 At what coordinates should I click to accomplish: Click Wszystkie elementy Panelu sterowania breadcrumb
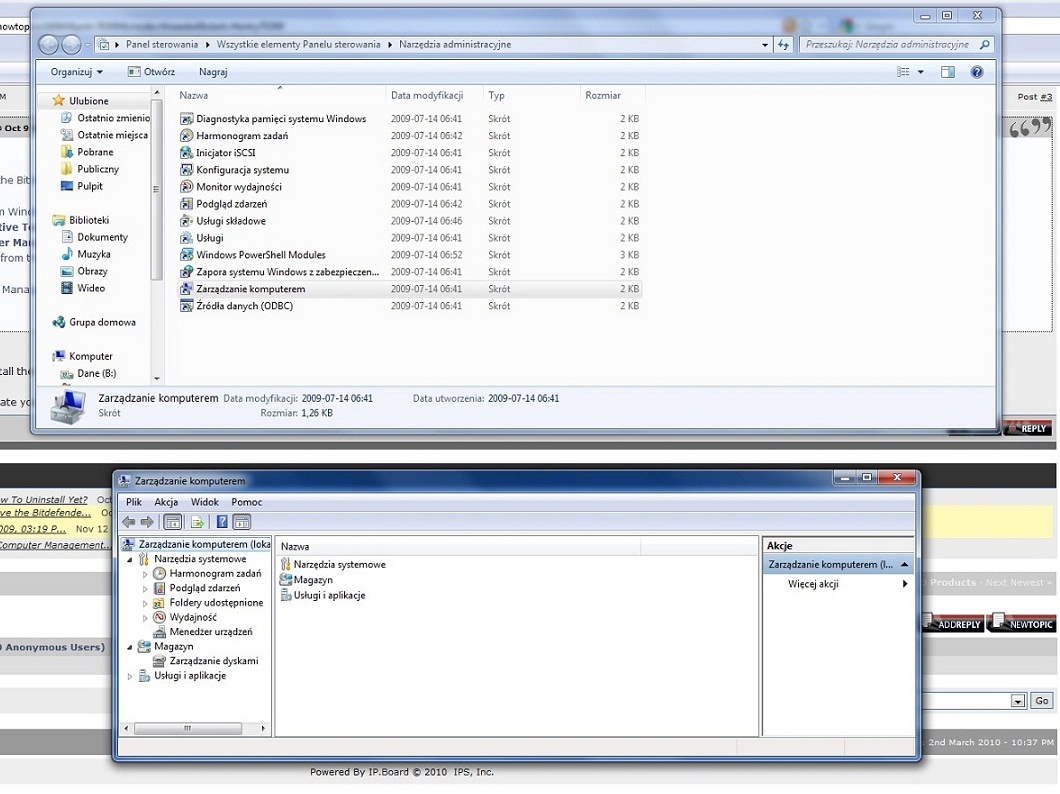click(x=298, y=45)
